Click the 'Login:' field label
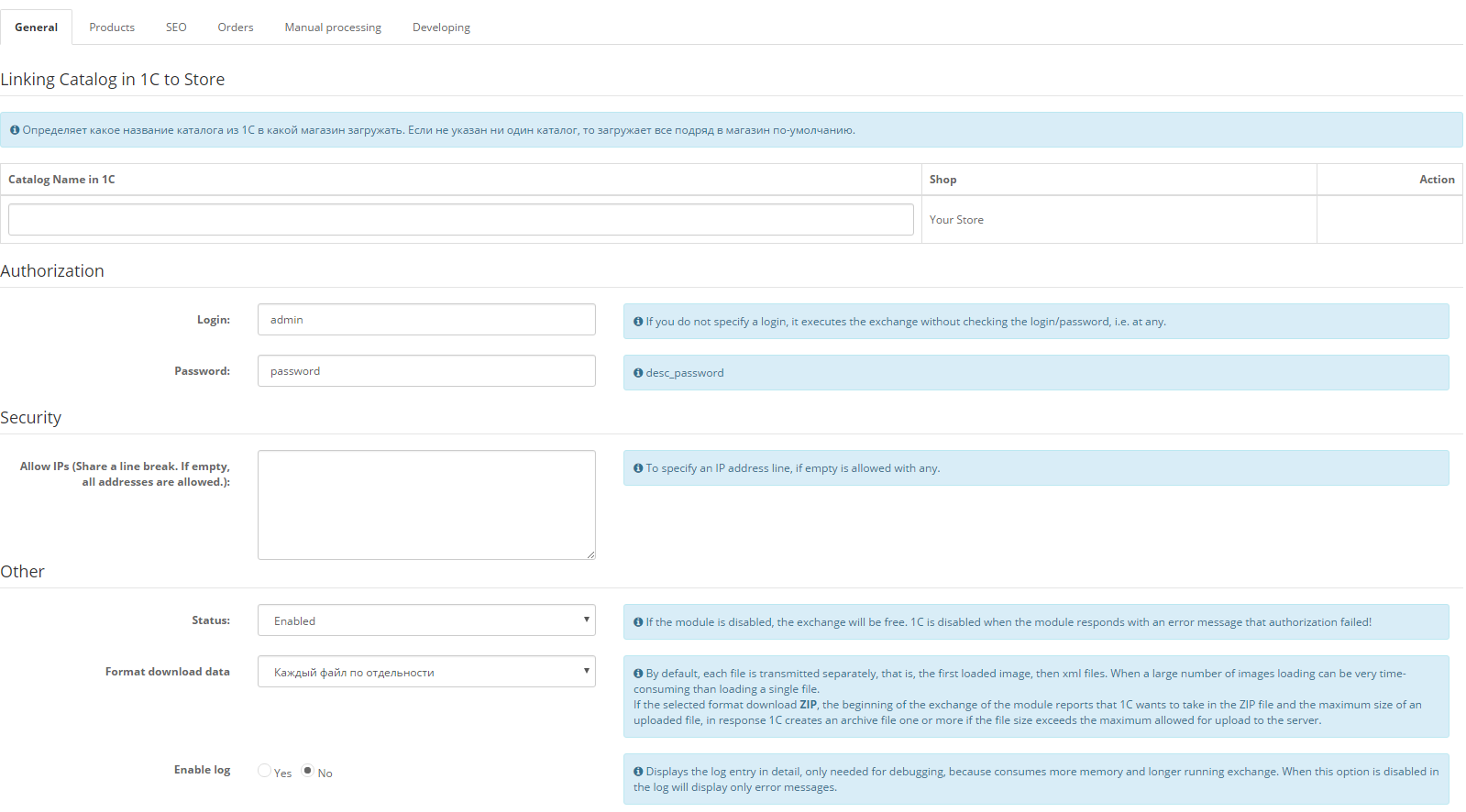This screenshot has height=812, width=1466. 214,320
